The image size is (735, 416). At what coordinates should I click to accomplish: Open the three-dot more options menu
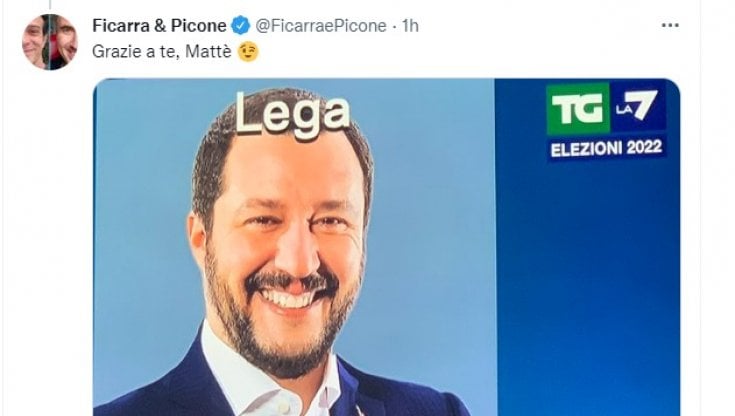click(x=670, y=25)
